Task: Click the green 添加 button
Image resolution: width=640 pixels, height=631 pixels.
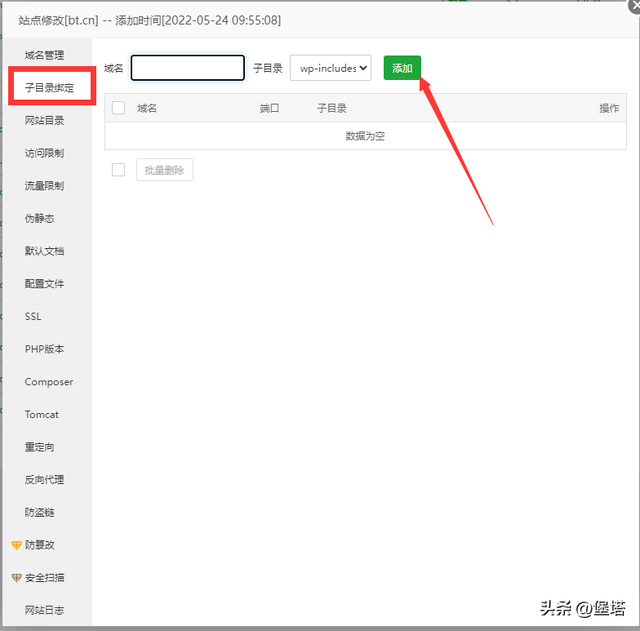Action: (402, 68)
